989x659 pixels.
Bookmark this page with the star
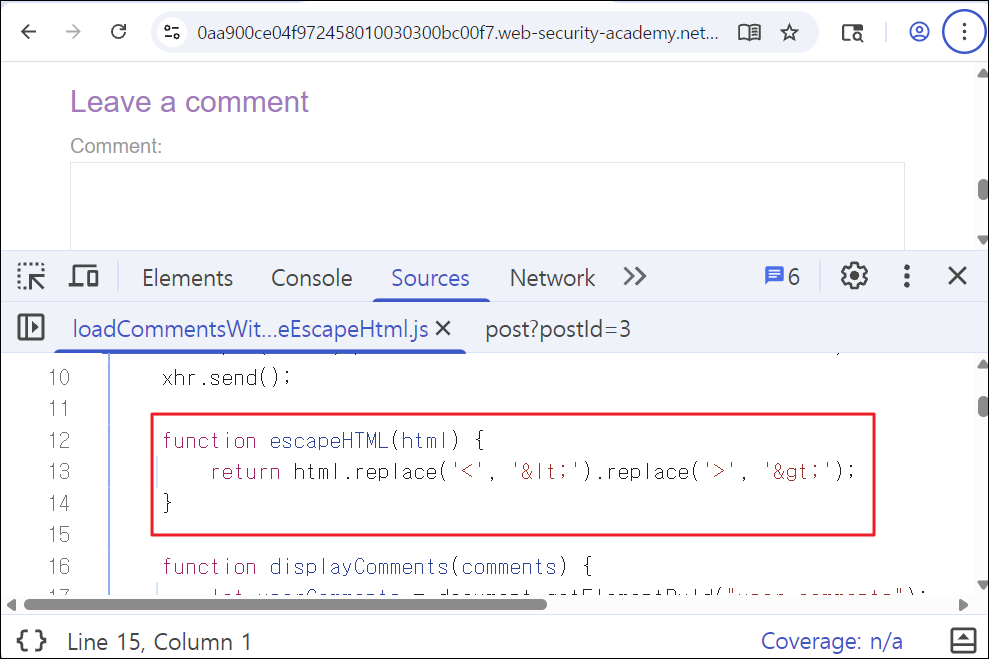pos(789,32)
